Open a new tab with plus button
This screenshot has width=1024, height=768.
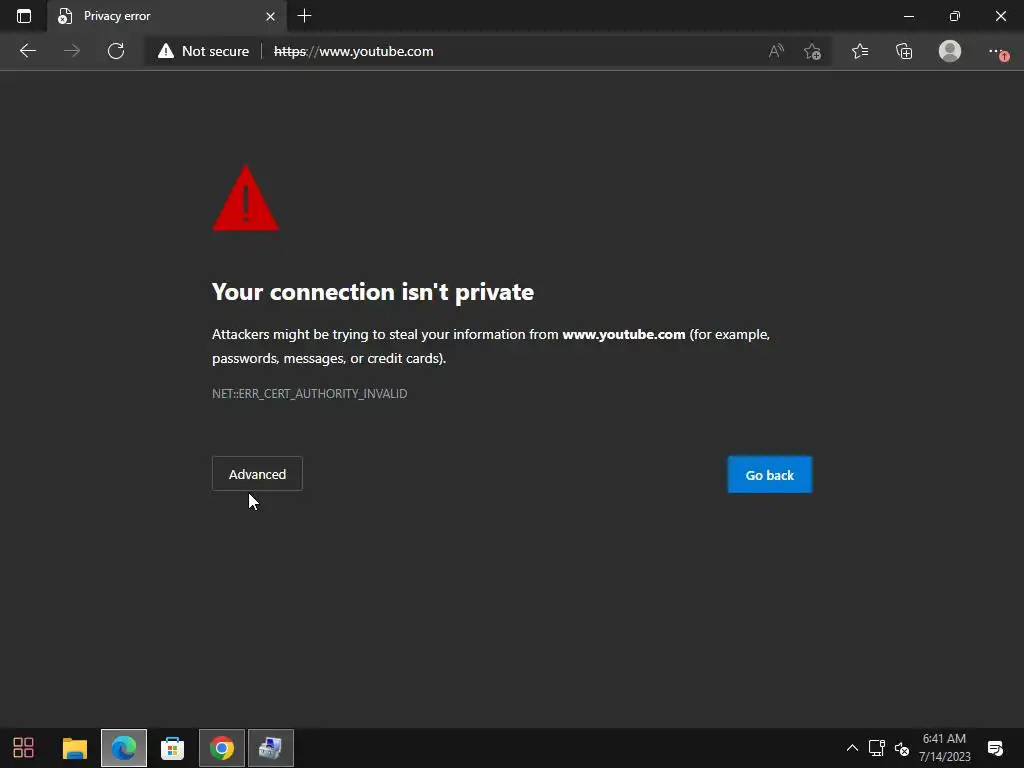[304, 16]
